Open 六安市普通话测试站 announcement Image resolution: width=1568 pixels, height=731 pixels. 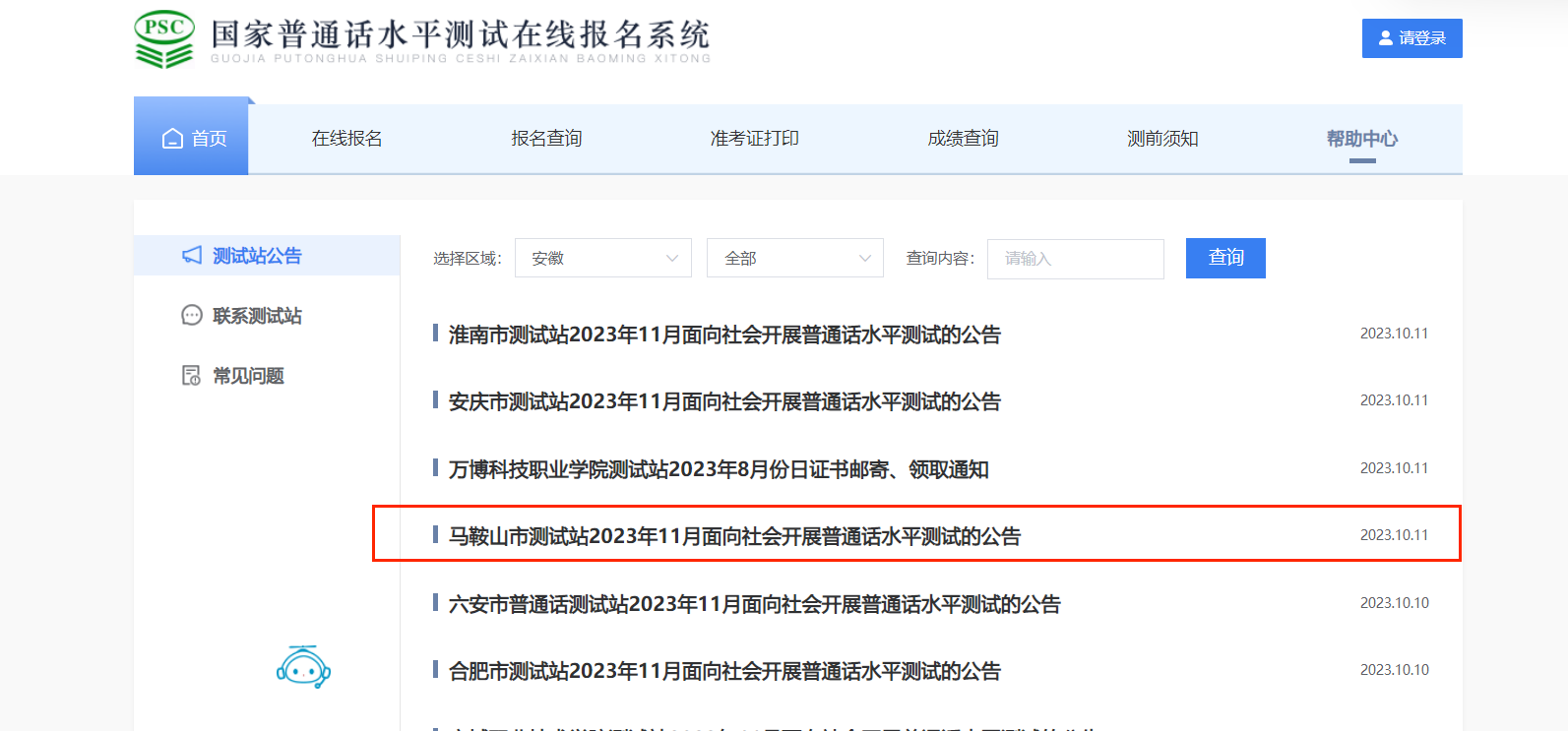[x=755, y=604]
